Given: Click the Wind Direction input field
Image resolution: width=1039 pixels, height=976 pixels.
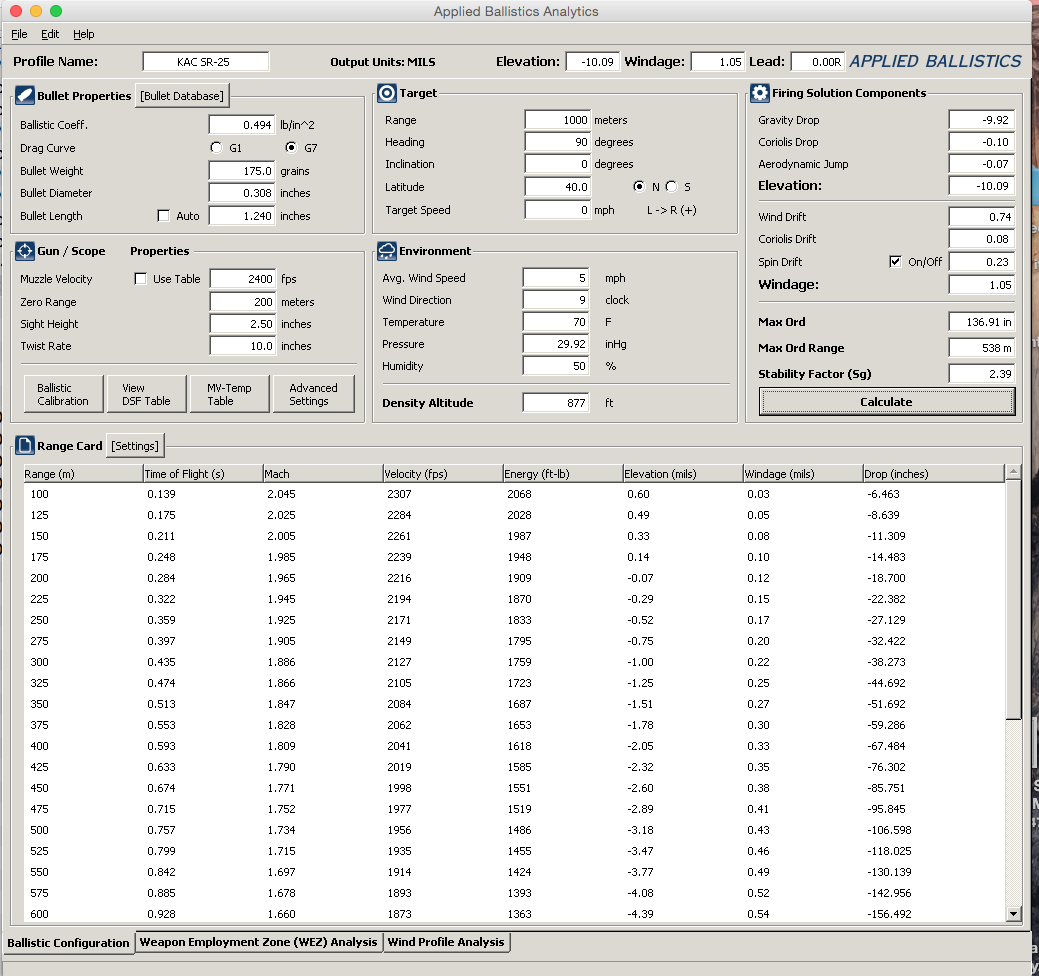Looking at the screenshot, I should point(555,299).
